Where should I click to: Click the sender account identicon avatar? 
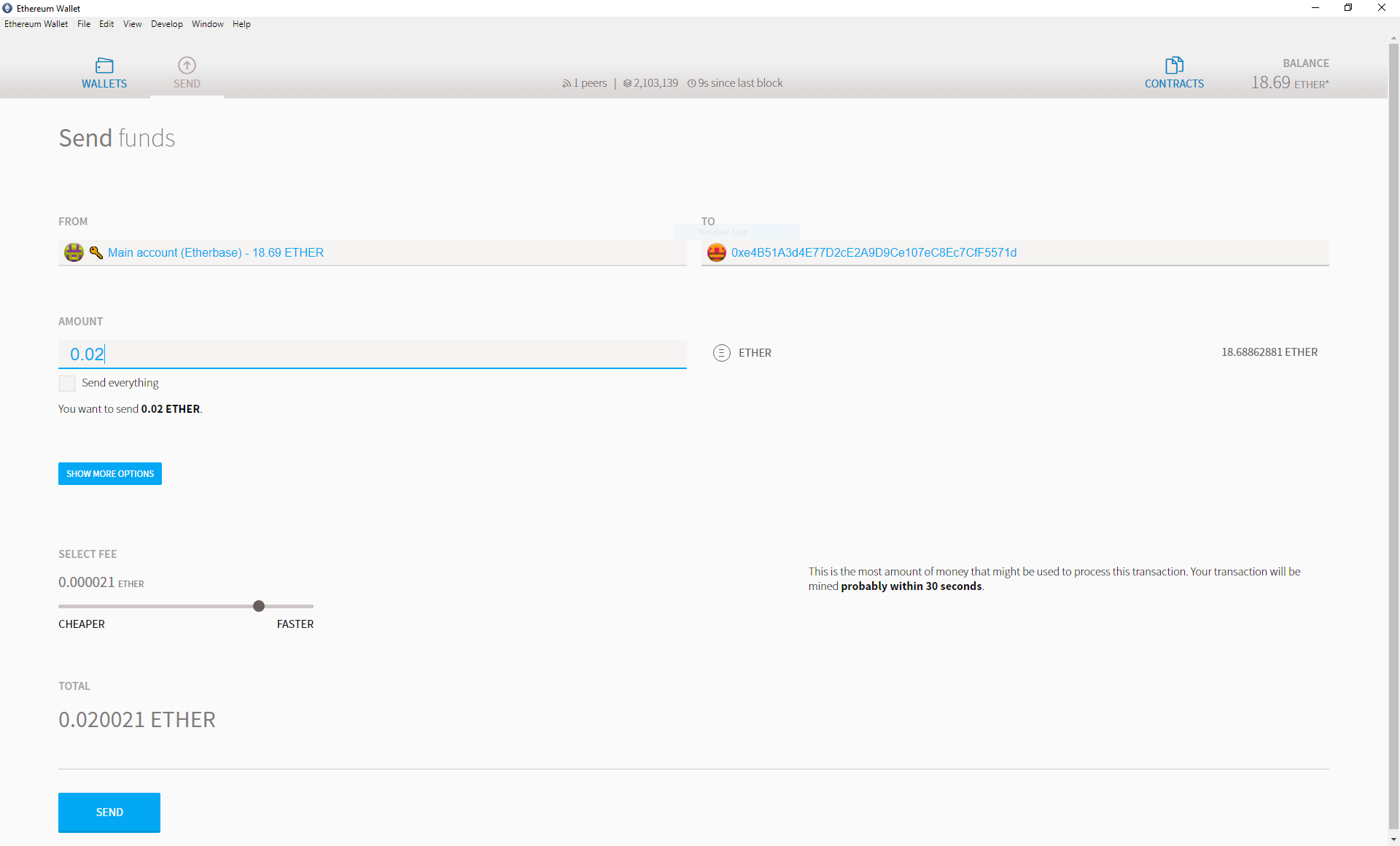click(74, 252)
